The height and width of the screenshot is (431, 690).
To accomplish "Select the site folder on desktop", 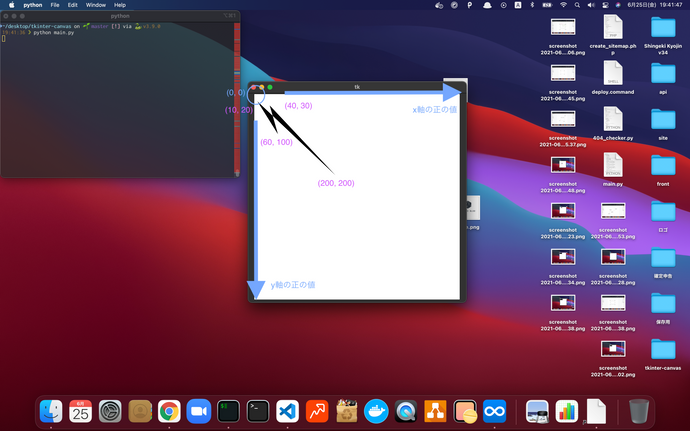I will pyautogui.click(x=663, y=123).
